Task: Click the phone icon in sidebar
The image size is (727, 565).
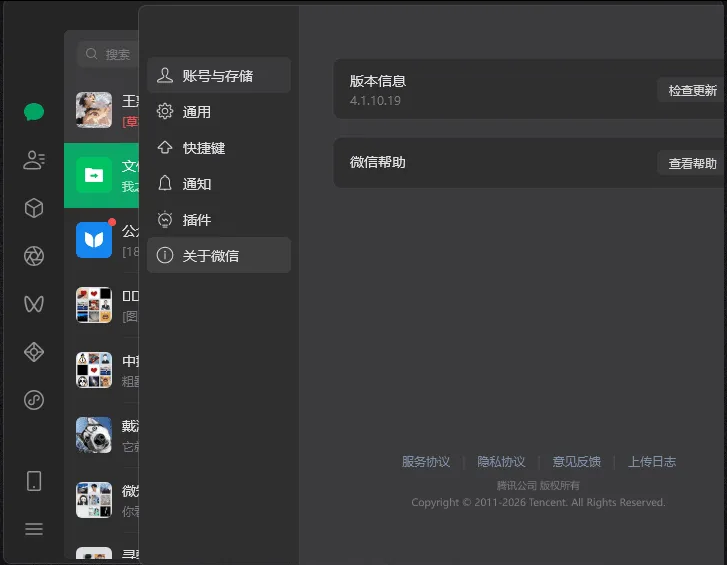Action: (x=34, y=481)
